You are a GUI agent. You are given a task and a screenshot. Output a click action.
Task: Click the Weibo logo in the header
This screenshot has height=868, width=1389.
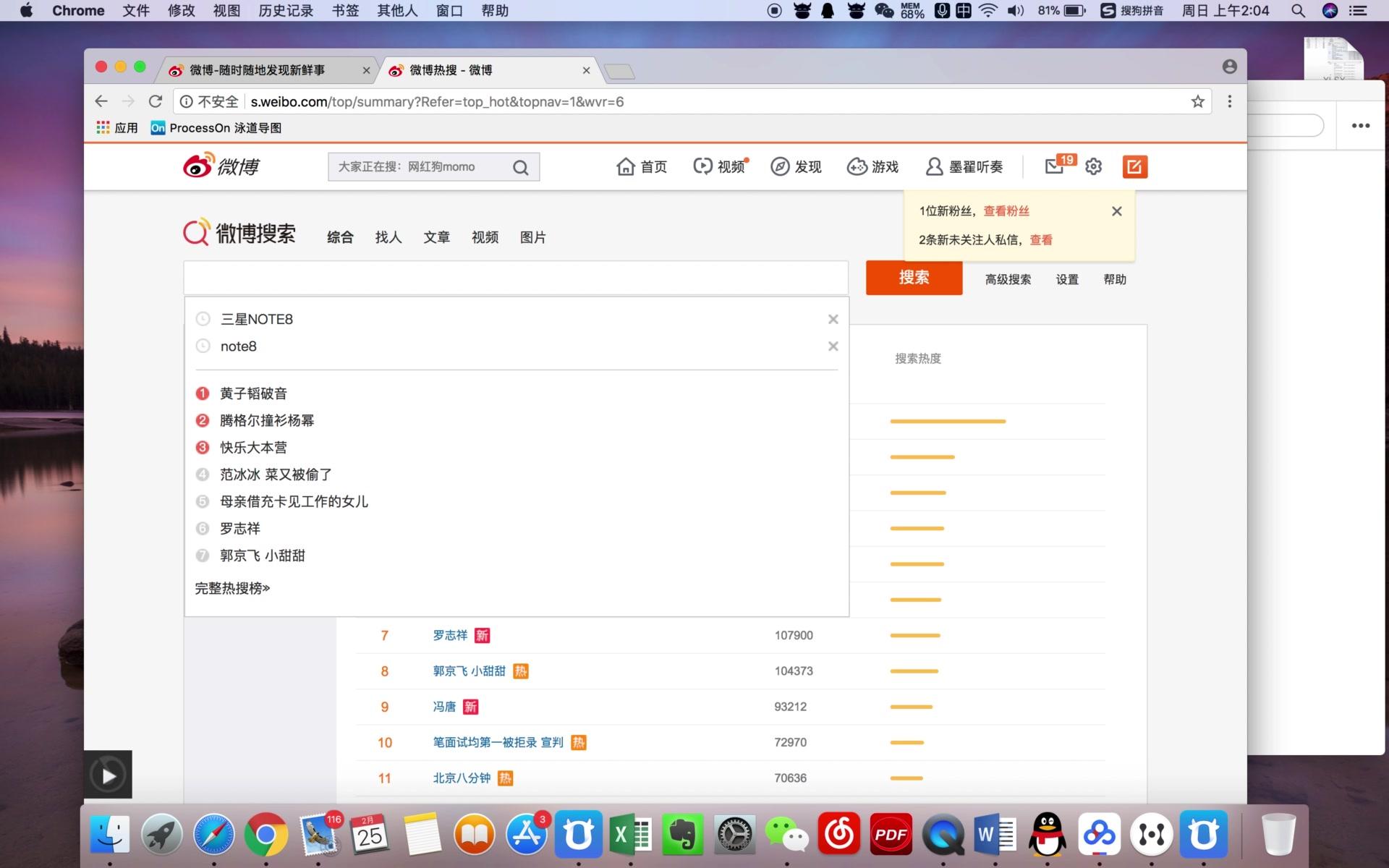pyautogui.click(x=221, y=166)
